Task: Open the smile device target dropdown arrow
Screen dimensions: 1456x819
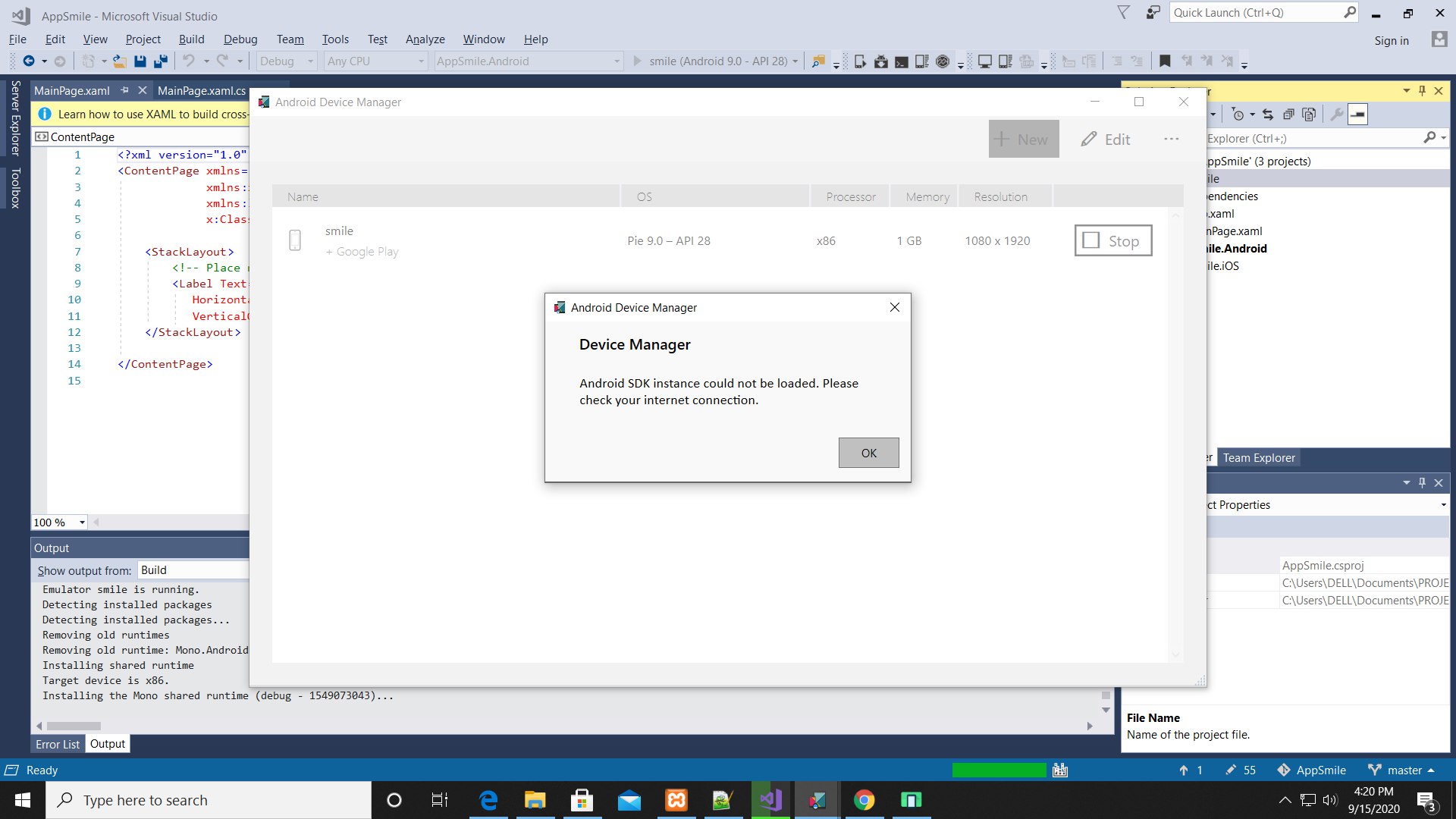Action: [795, 61]
